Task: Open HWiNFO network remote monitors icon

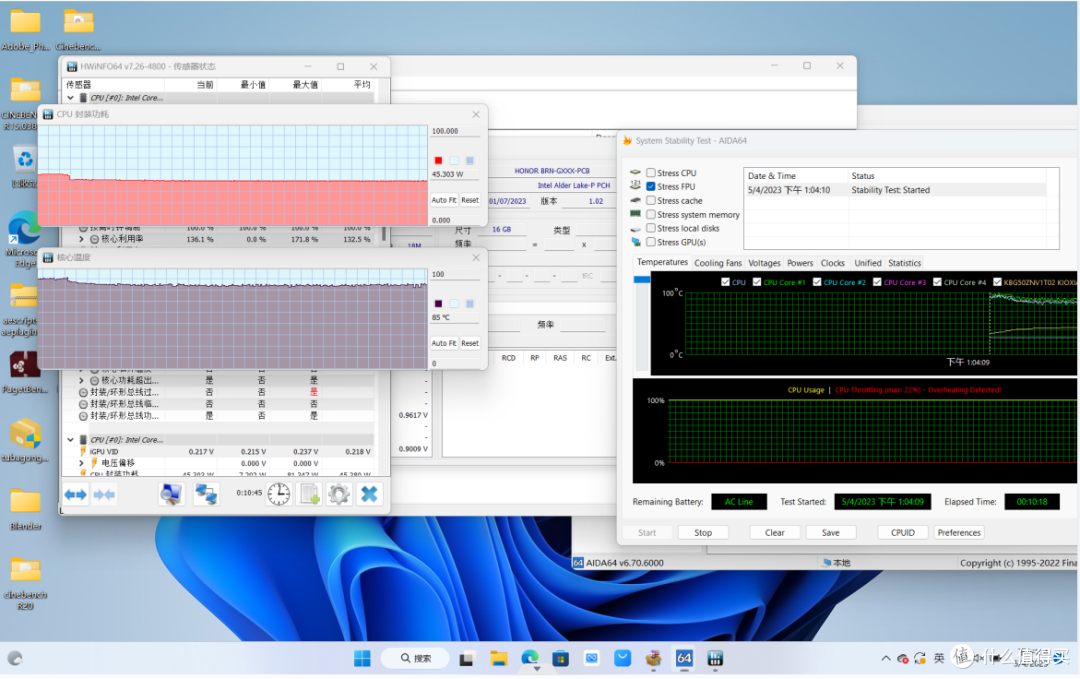Action: pyautogui.click(x=206, y=494)
